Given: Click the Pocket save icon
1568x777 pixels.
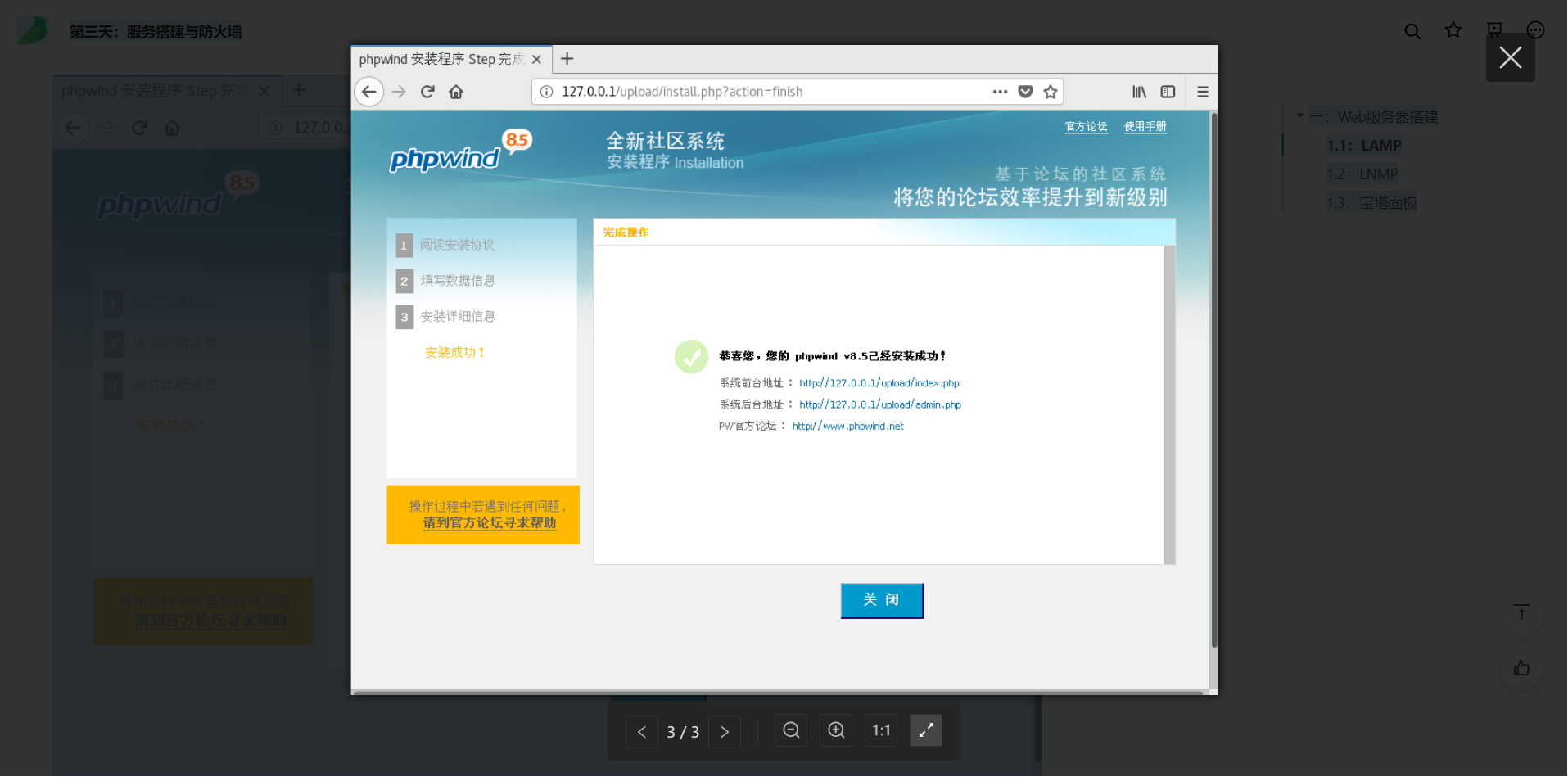Looking at the screenshot, I should pos(1025,92).
